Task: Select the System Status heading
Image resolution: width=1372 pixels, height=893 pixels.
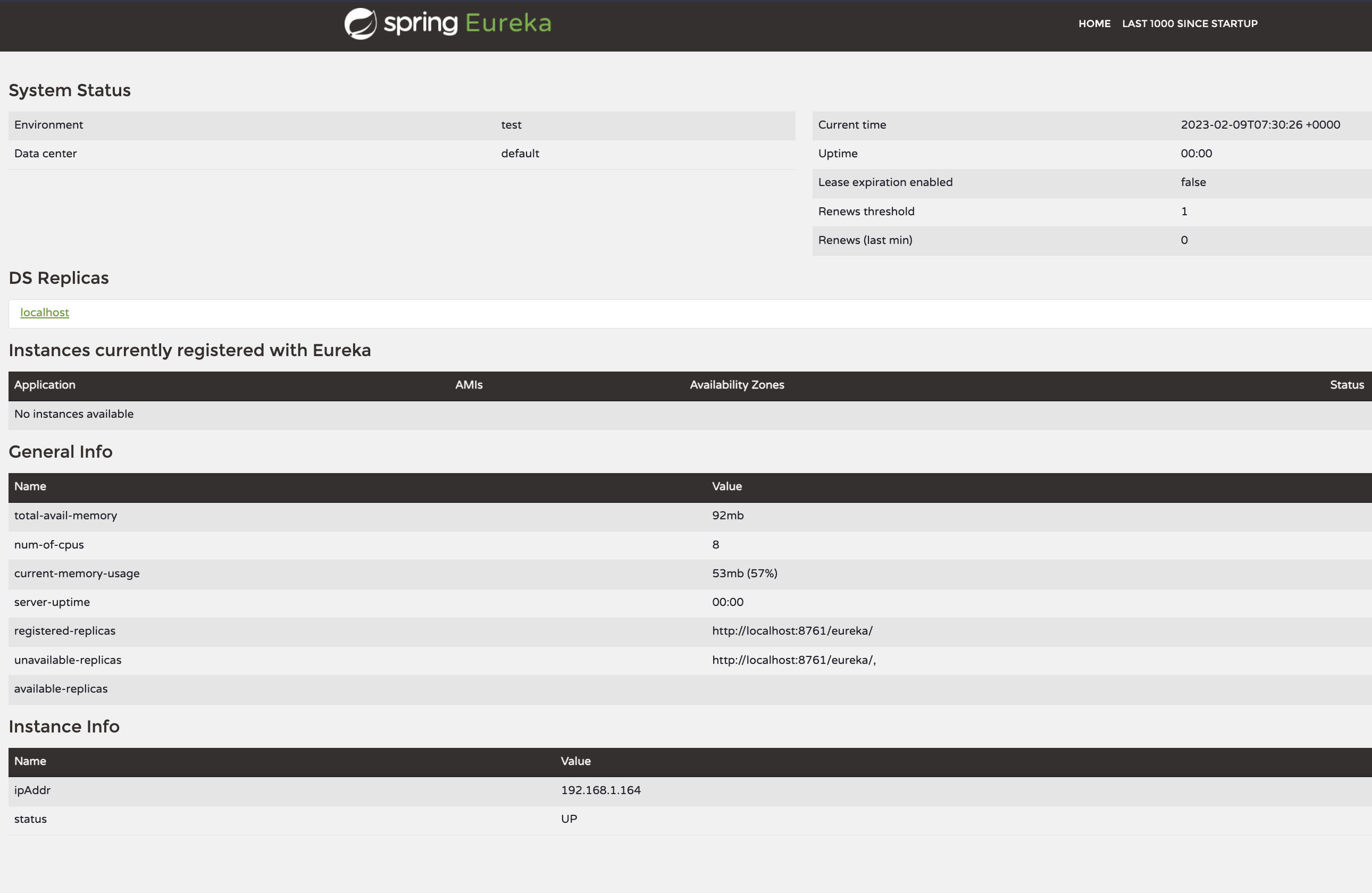Action: 70,90
